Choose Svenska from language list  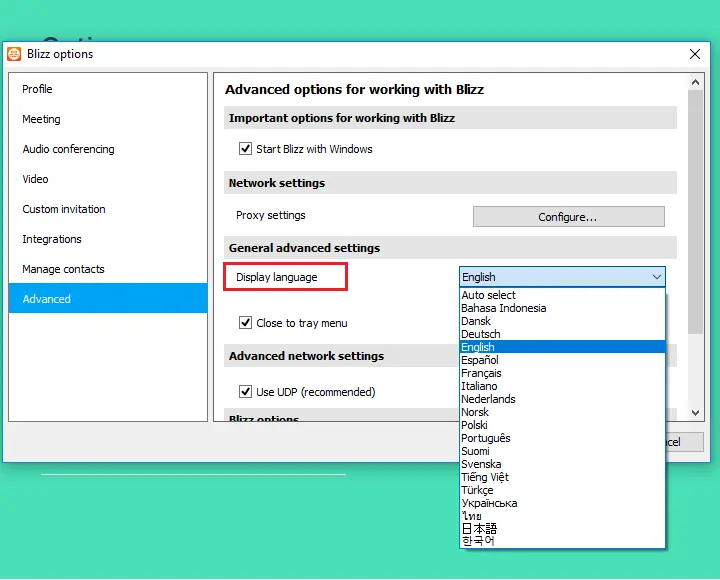562,464
